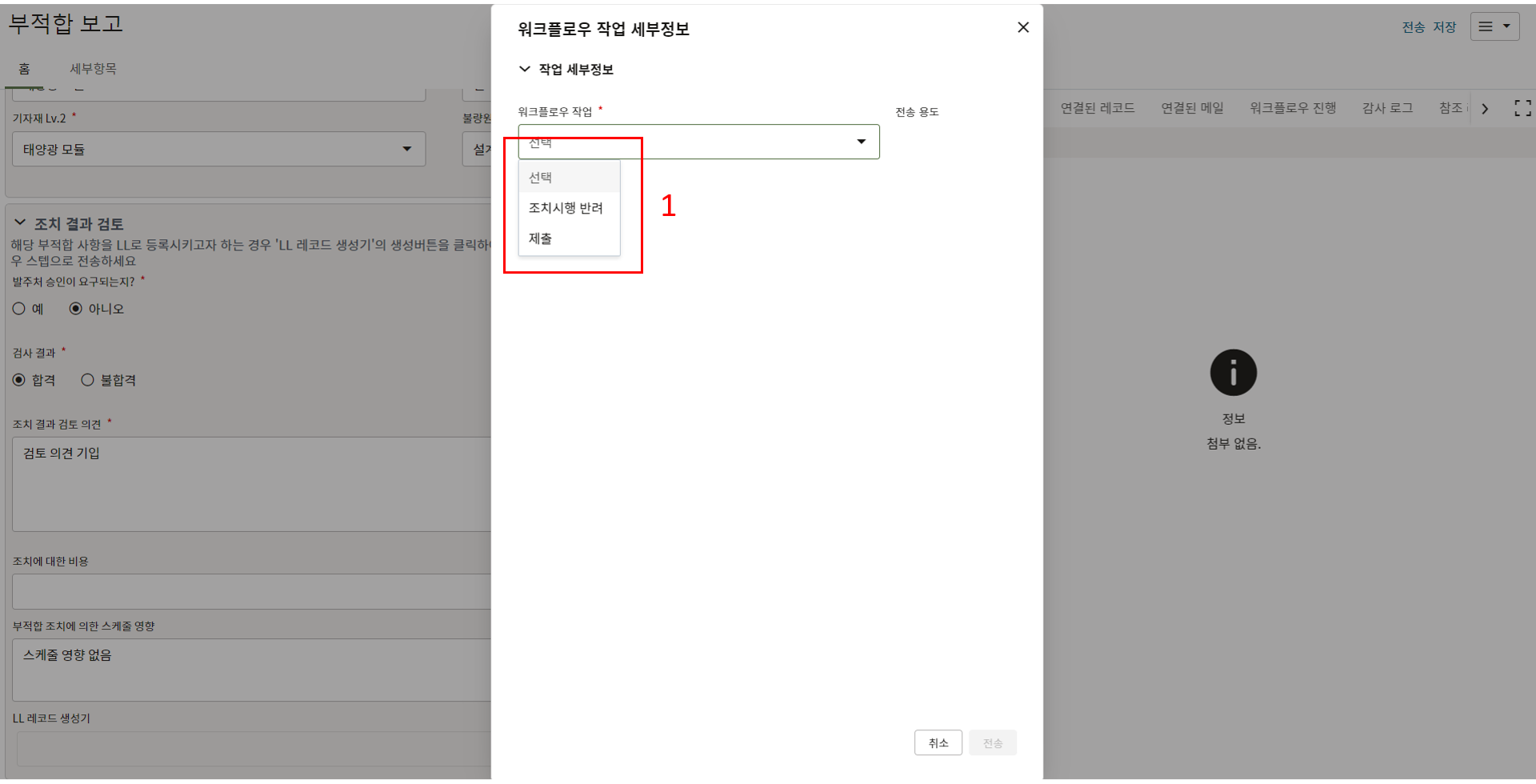
Task: Choose 불합격 inspection result
Action: [x=88, y=380]
